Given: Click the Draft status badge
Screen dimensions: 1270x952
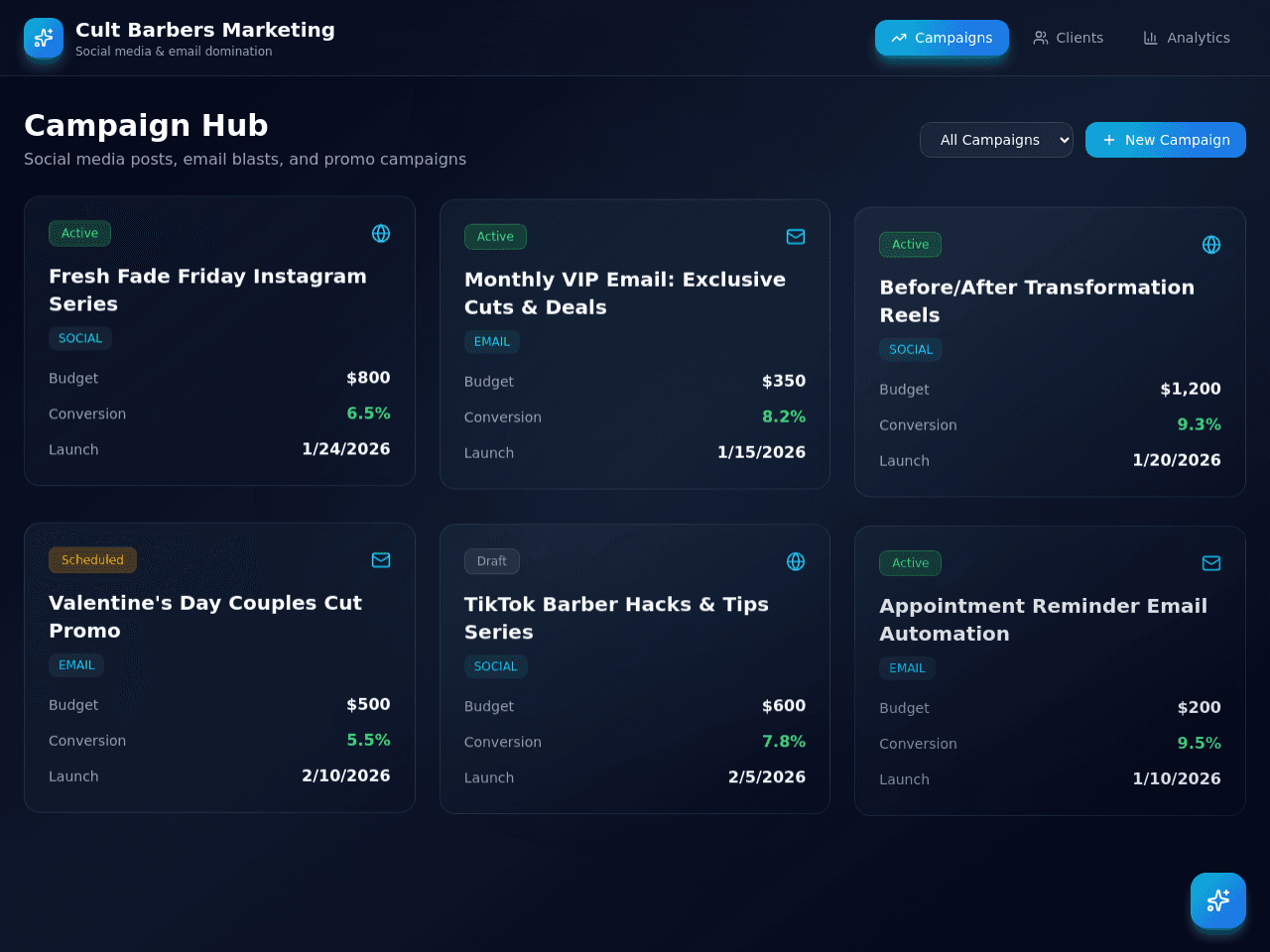Looking at the screenshot, I should [491, 561].
